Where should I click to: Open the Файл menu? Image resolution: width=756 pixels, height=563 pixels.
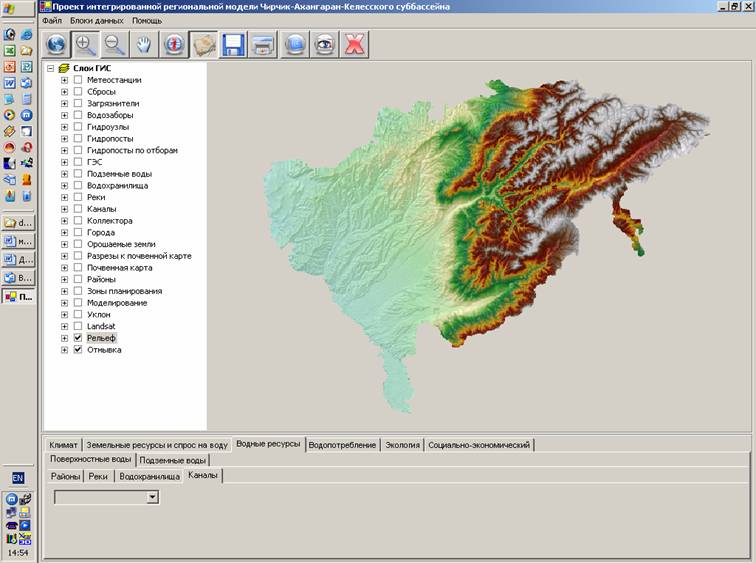click(x=52, y=20)
